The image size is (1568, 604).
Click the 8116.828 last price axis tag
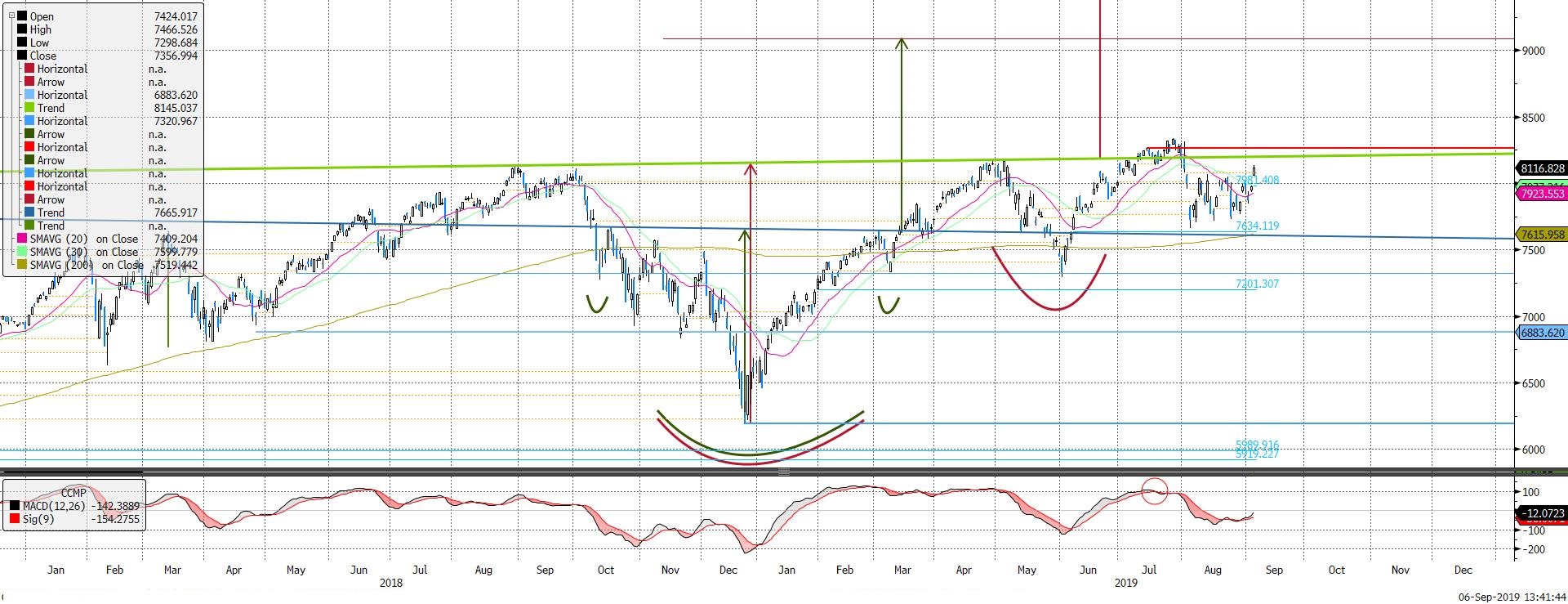pyautogui.click(x=1542, y=168)
